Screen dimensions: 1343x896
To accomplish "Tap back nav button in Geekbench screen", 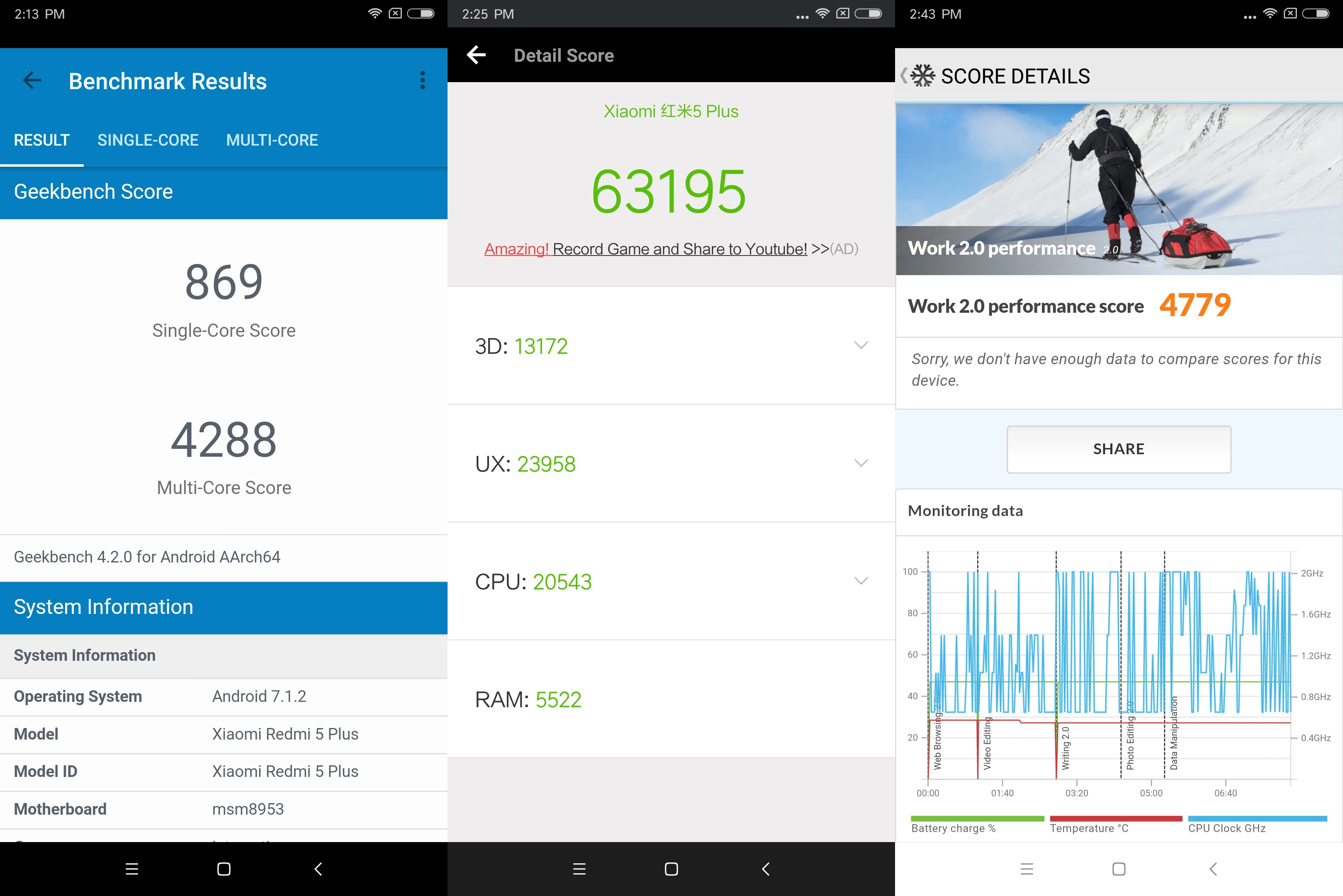I will [318, 869].
